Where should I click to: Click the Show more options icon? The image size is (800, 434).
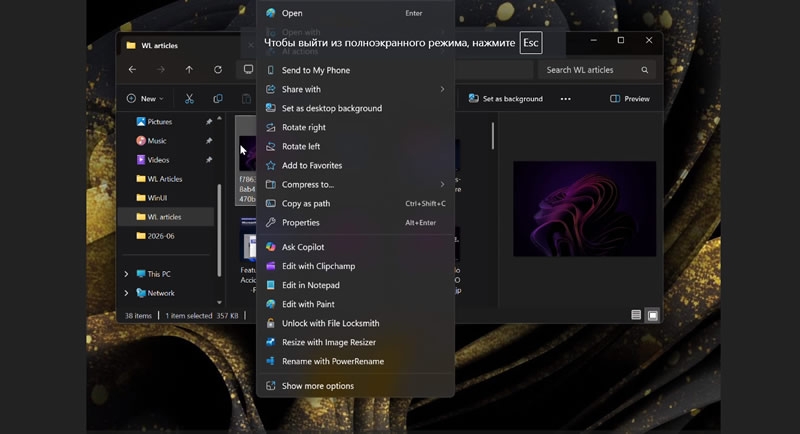[x=271, y=386]
